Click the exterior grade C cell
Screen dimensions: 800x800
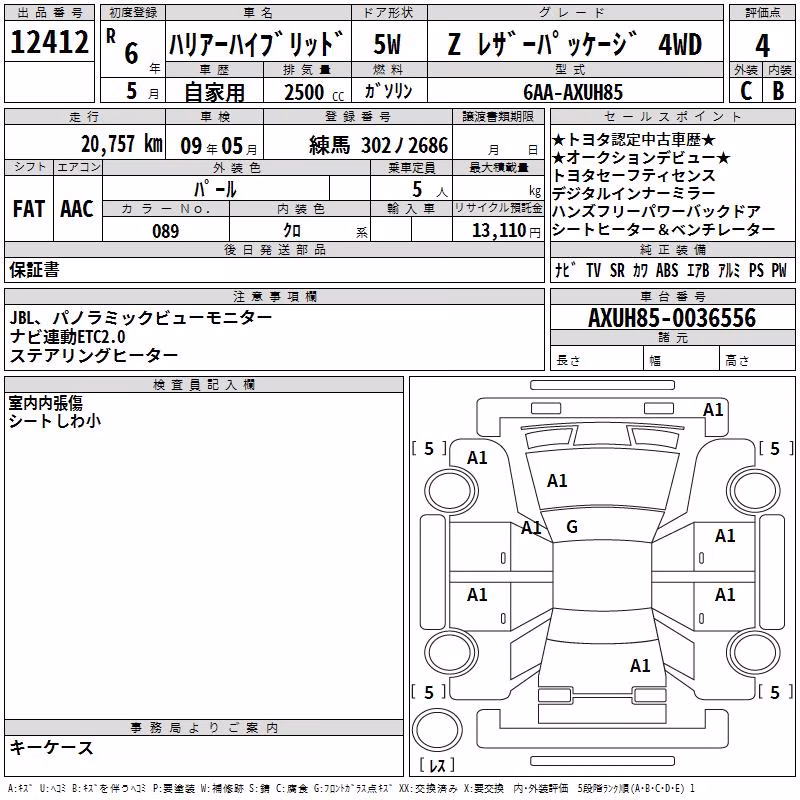(x=746, y=91)
